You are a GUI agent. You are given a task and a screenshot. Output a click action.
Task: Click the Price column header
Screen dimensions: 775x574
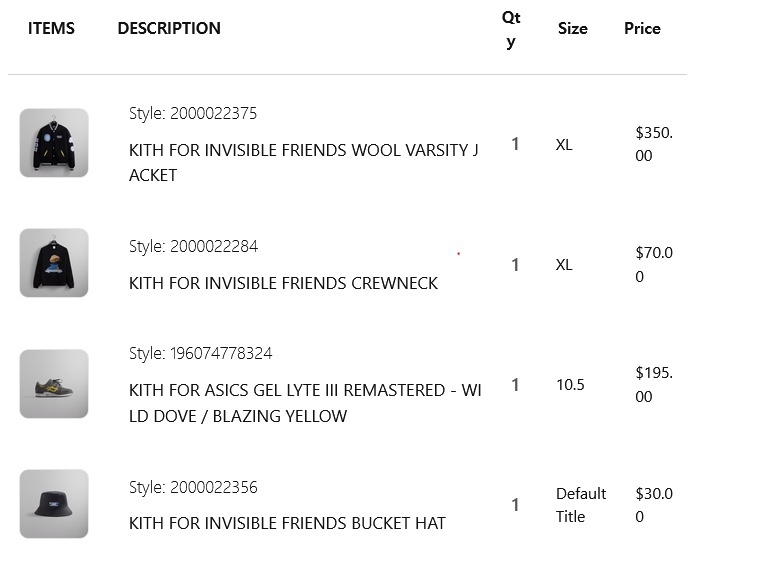coord(643,28)
